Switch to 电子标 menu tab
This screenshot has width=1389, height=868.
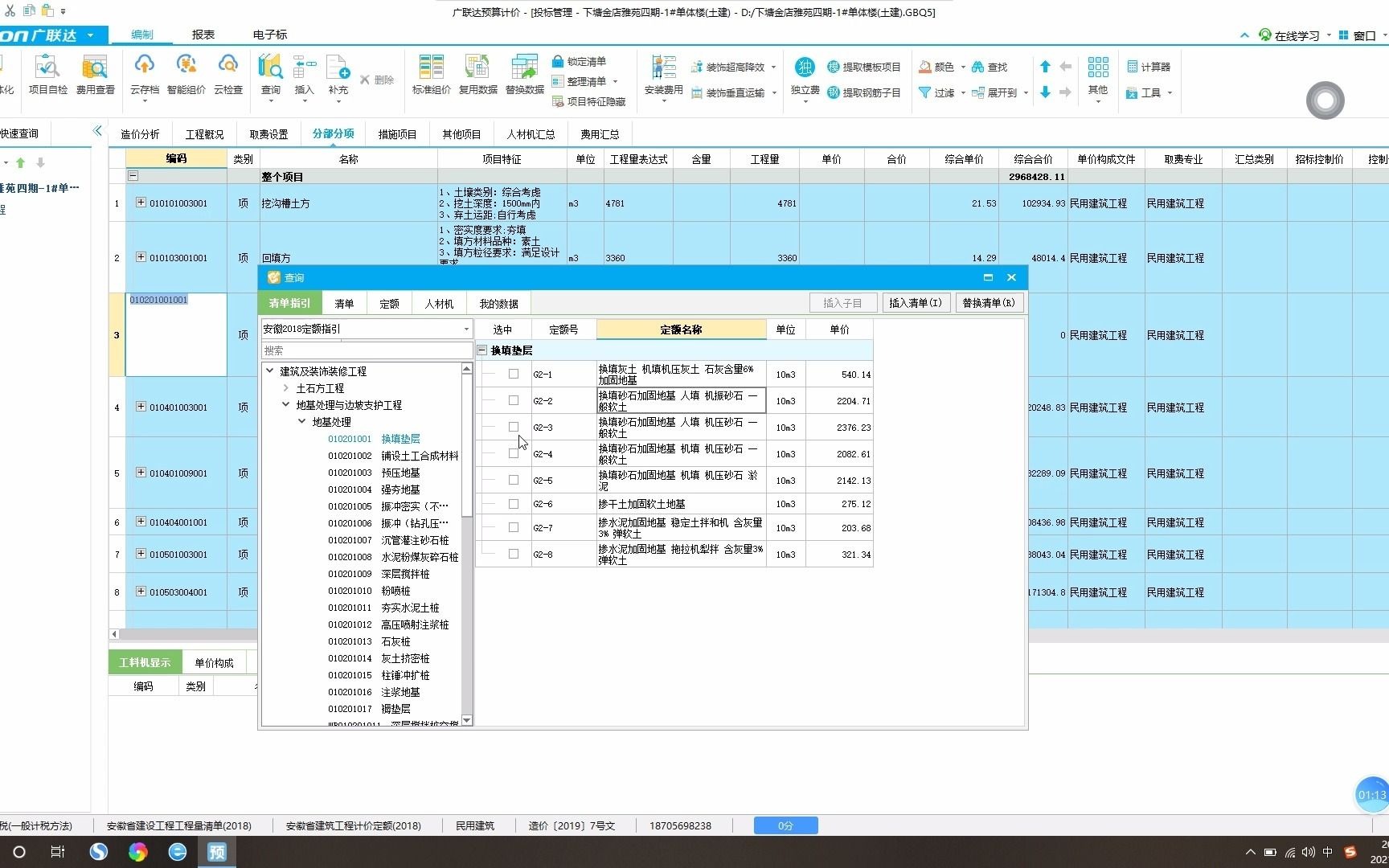[x=270, y=35]
